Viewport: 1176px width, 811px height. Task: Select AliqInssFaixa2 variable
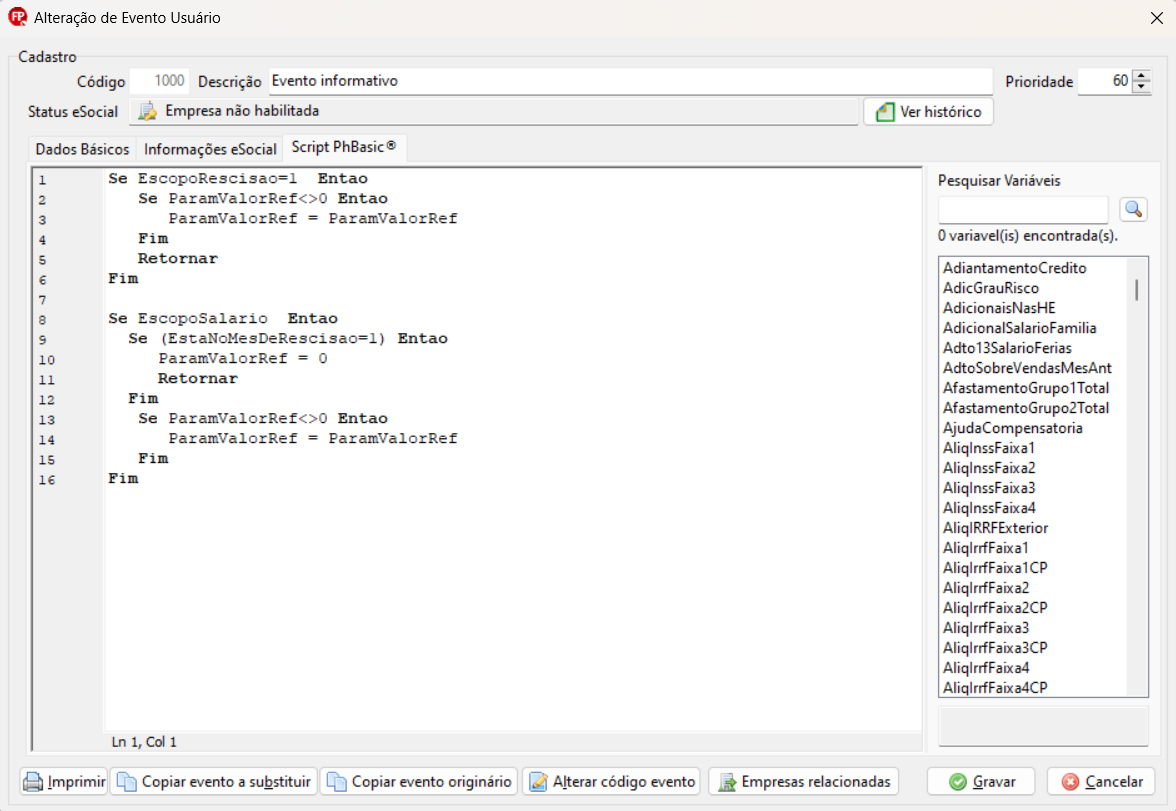coord(989,468)
